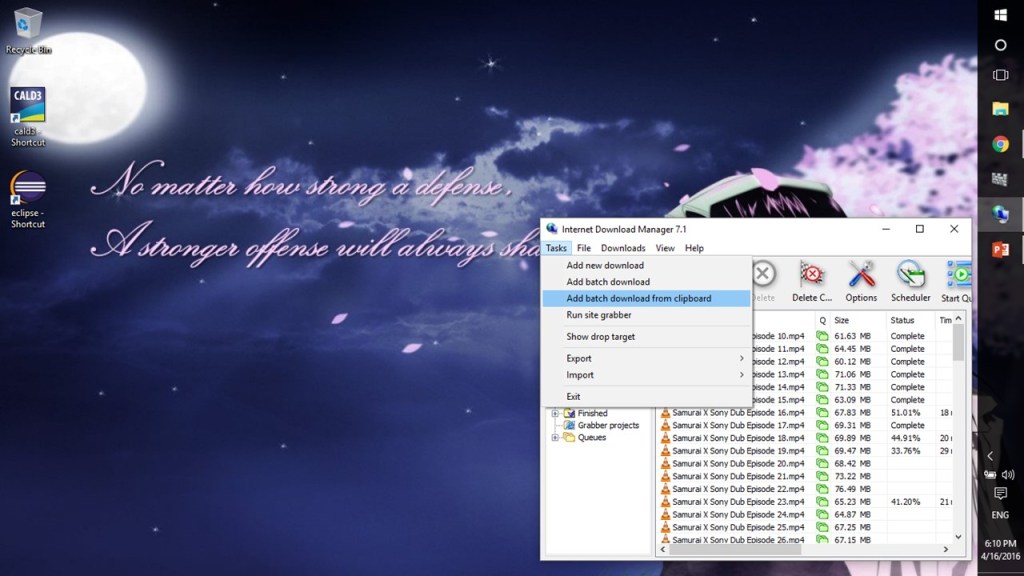Expand the Queues tree node
The image size is (1024, 576).
[555, 437]
